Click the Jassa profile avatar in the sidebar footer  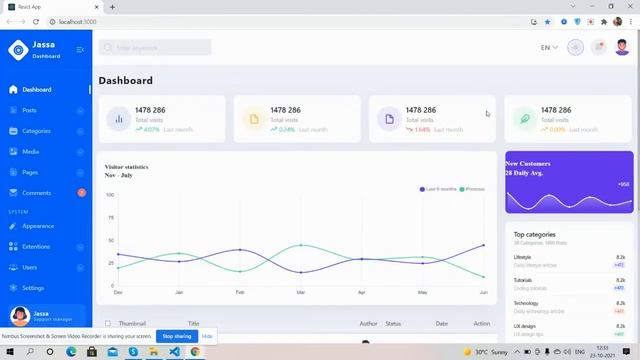20,316
